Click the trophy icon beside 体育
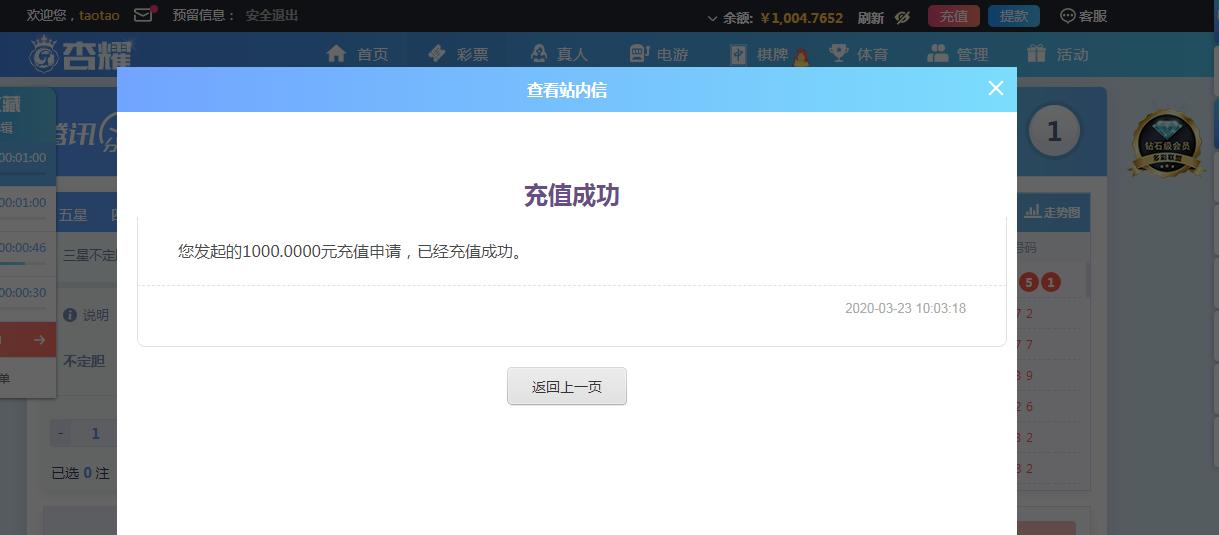Viewport: 1219px width, 535px height. pos(838,53)
